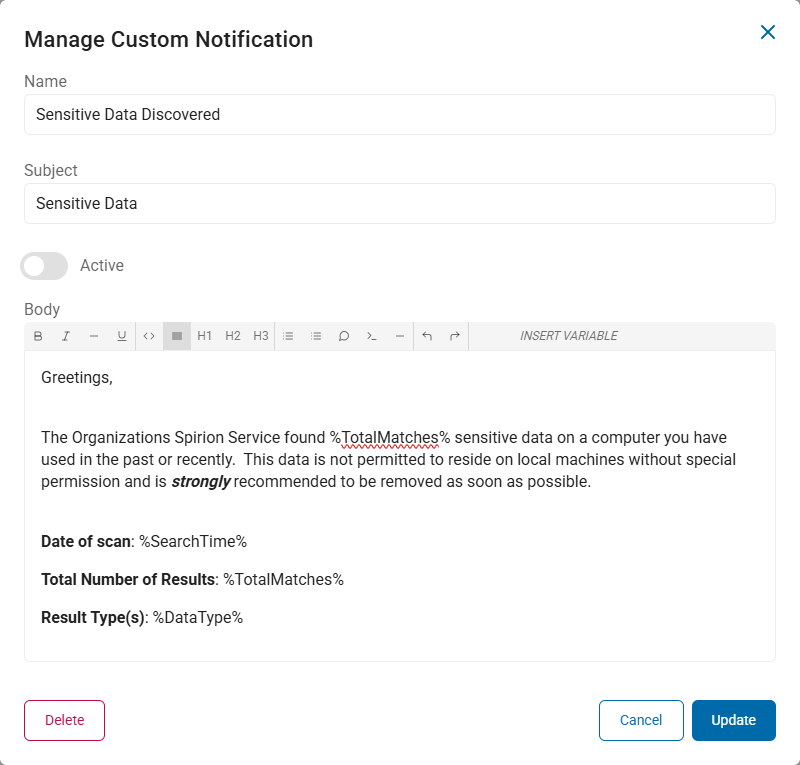The width and height of the screenshot is (800, 765).
Task: Apply Heading 3 style
Action: point(261,336)
